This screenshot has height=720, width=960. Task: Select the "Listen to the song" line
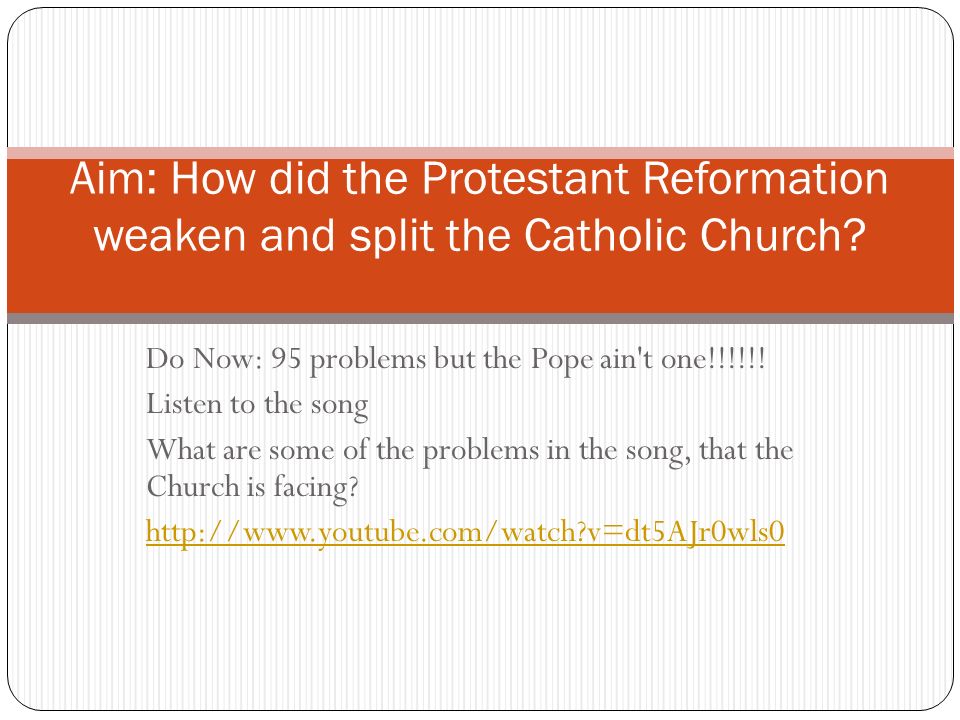point(257,405)
